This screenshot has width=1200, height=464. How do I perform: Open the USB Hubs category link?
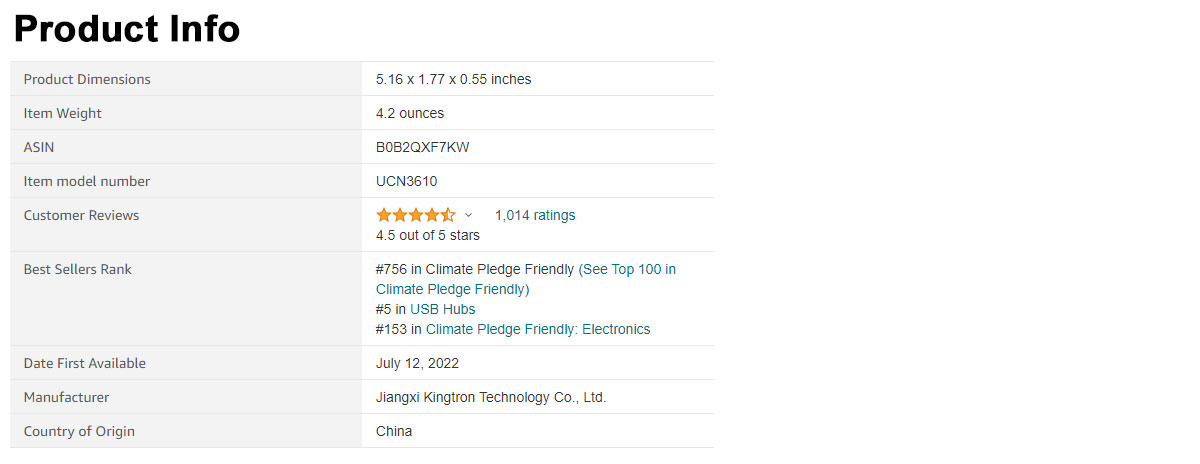pyautogui.click(x=443, y=309)
